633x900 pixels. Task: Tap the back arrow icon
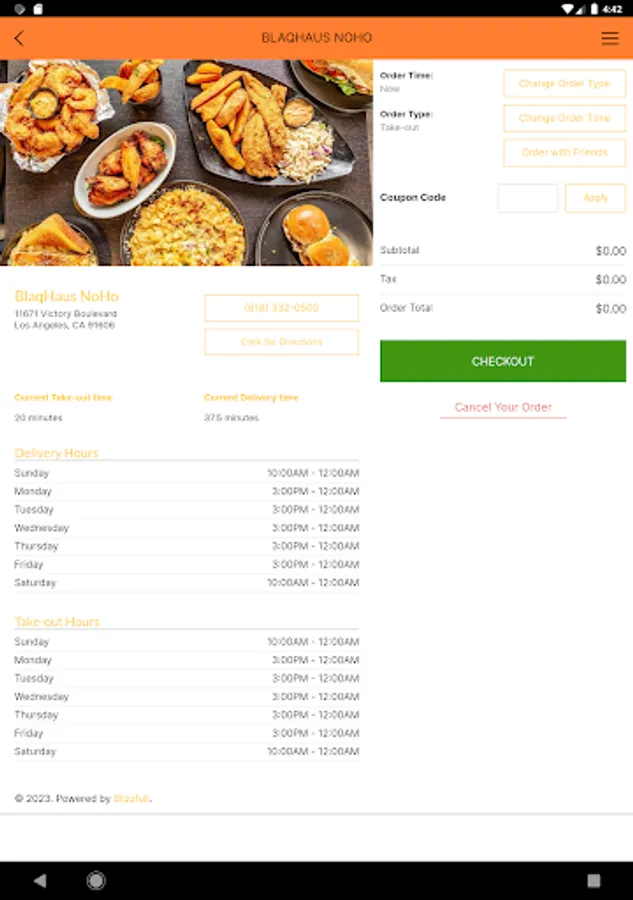(19, 38)
